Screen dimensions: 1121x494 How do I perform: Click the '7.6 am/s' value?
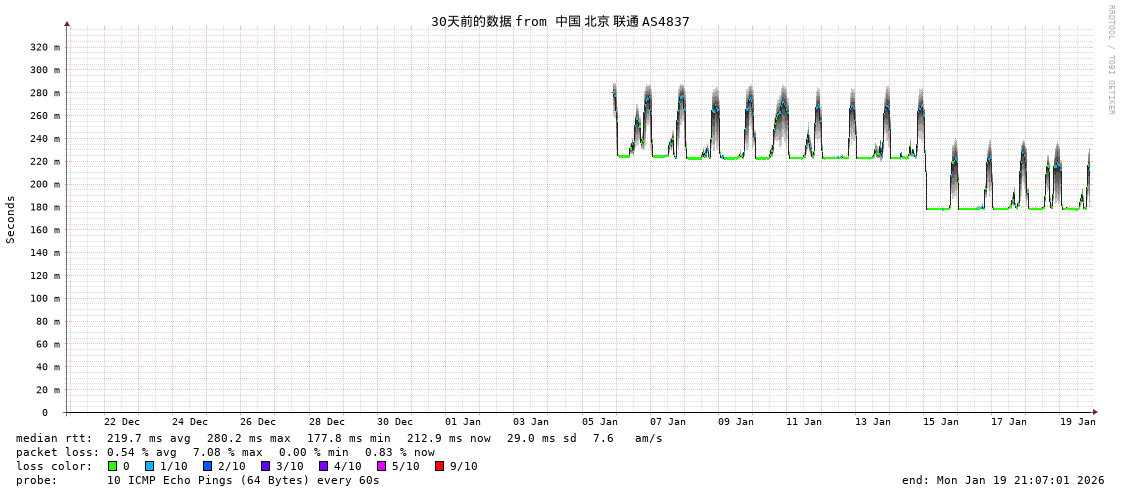[628, 438]
